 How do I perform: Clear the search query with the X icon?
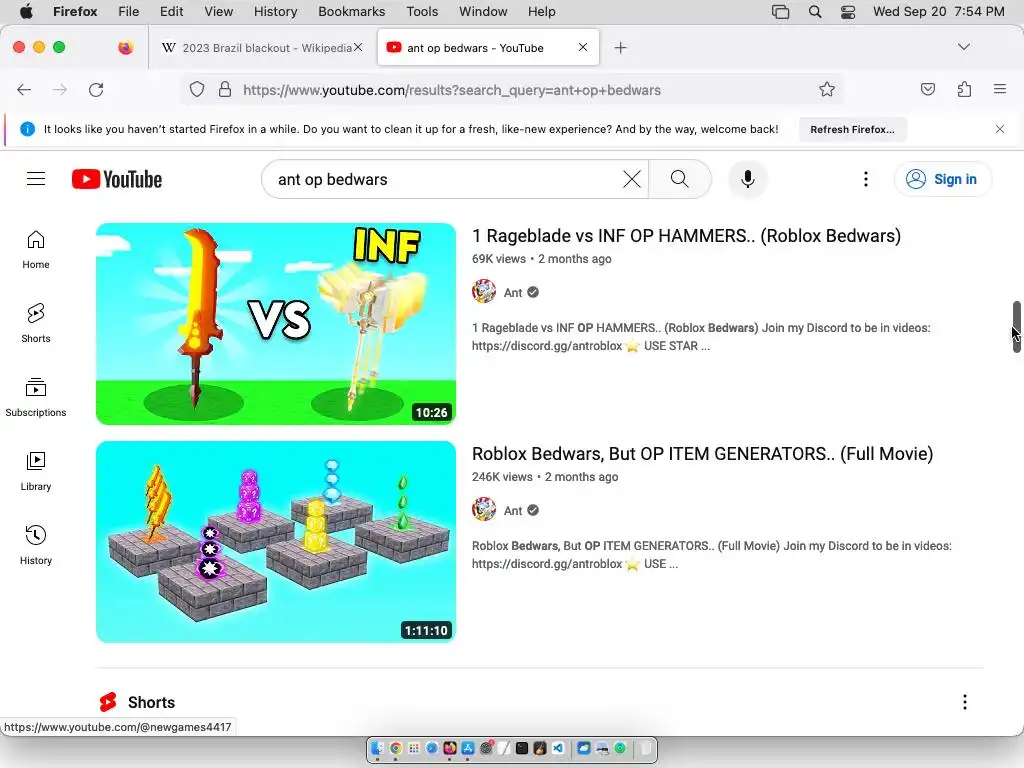click(x=632, y=179)
